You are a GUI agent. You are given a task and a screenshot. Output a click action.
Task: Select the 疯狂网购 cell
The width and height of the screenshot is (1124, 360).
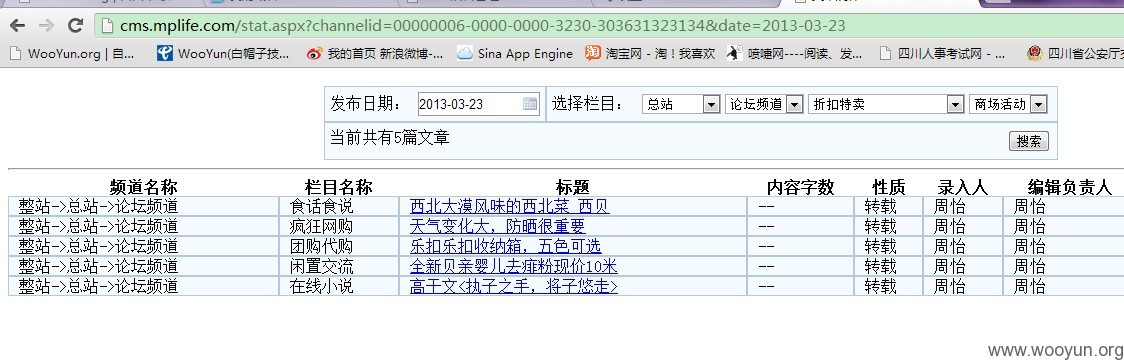tap(339, 227)
